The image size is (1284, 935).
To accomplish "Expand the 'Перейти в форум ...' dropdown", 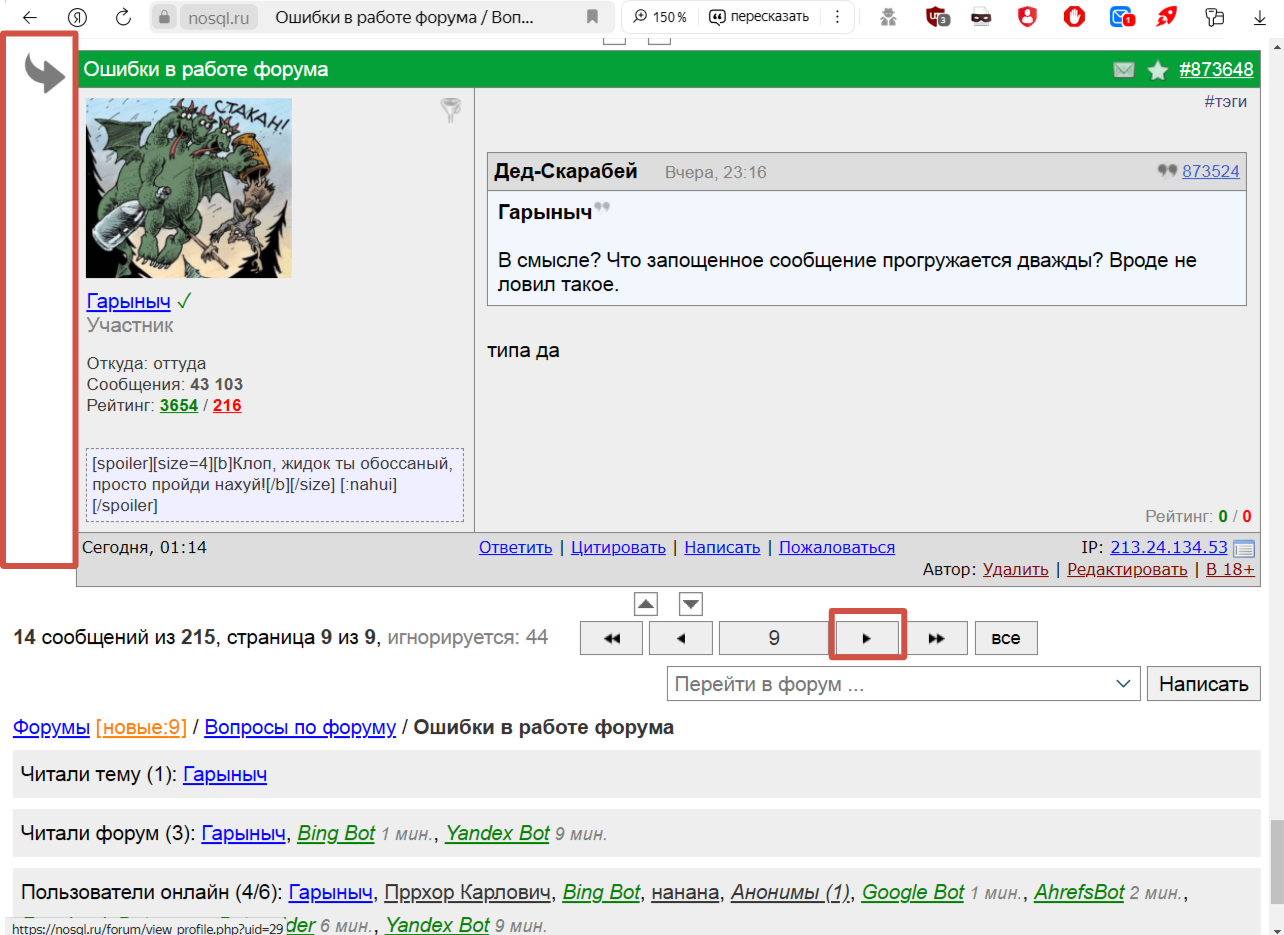I will [904, 684].
